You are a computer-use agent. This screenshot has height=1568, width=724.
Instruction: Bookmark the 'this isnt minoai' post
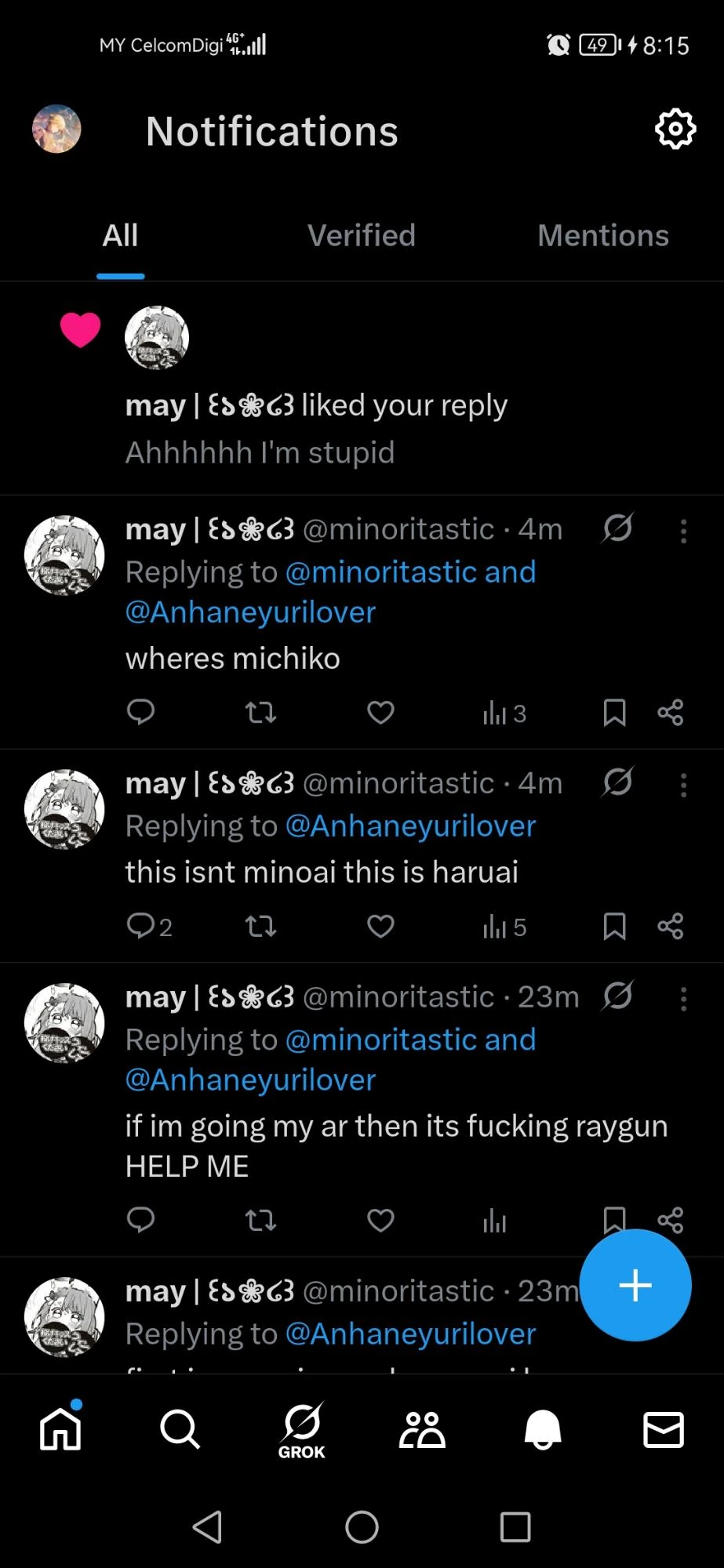point(614,927)
